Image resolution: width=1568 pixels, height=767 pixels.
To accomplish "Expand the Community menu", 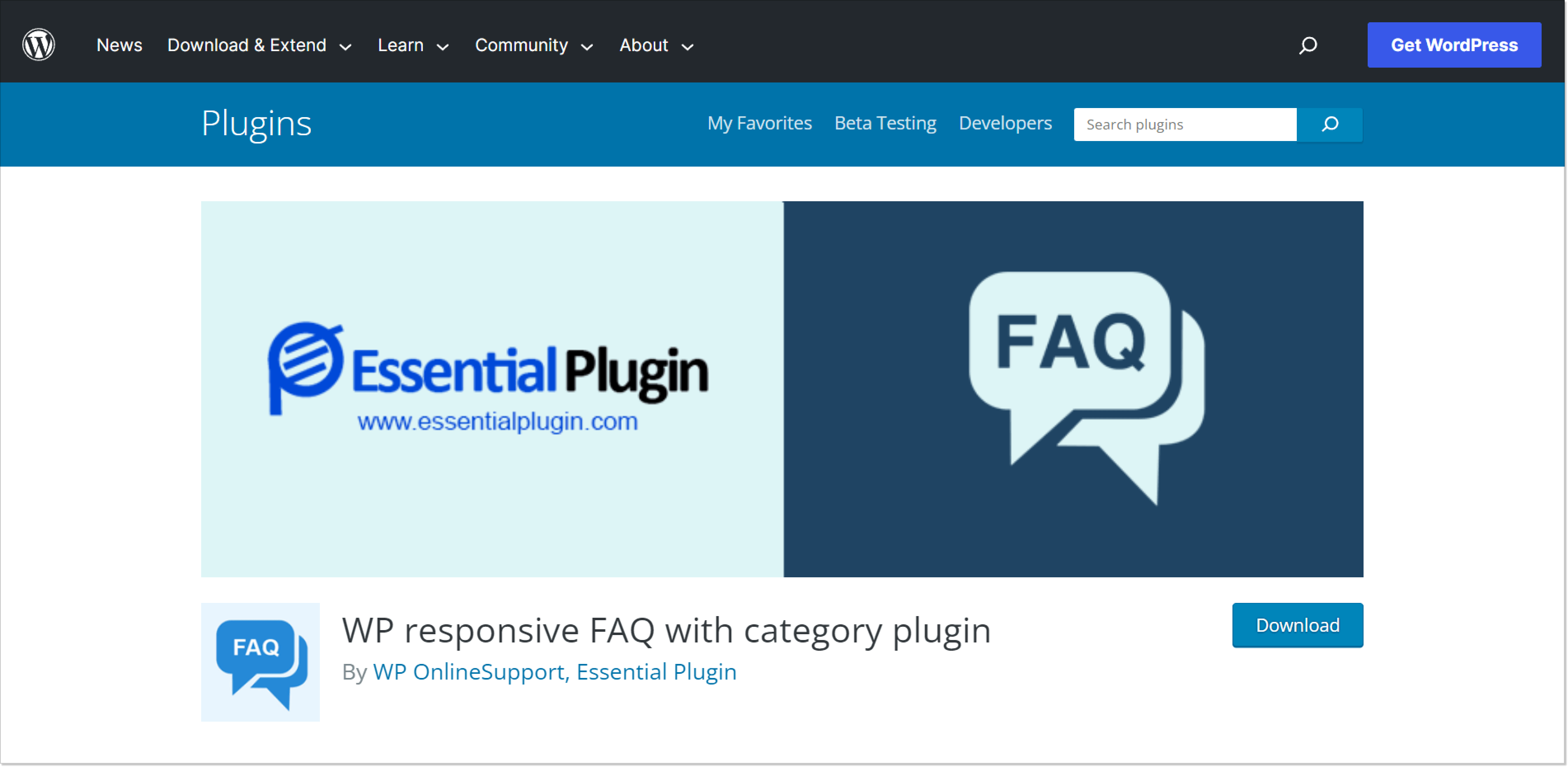I will point(534,45).
